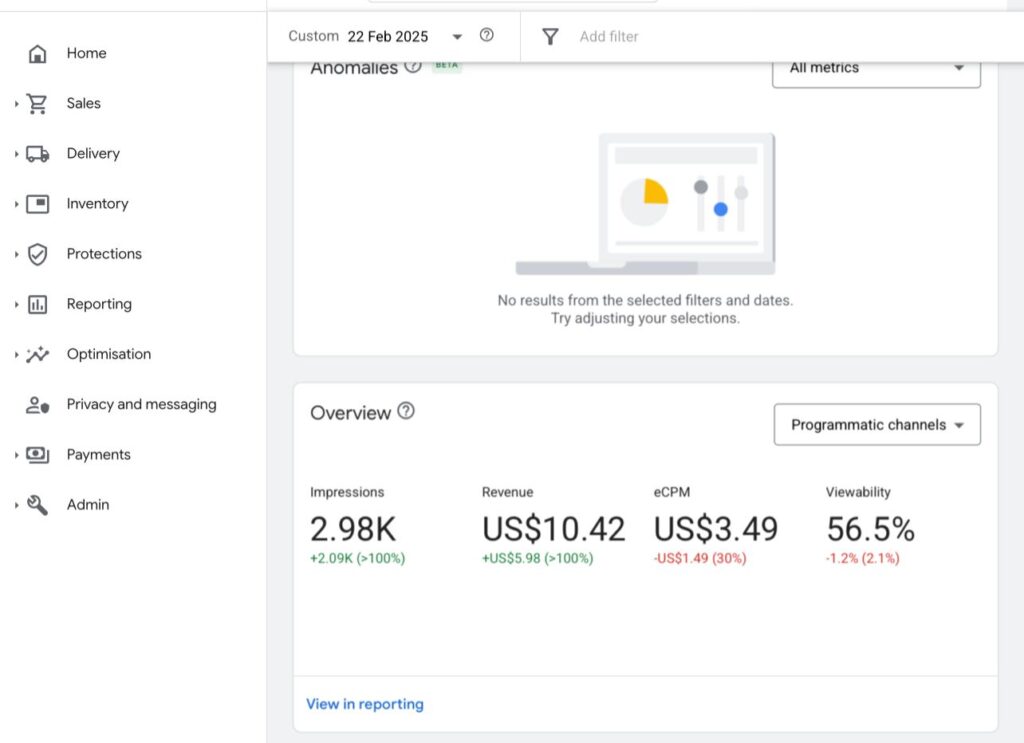This screenshot has height=743, width=1024.
Task: Click the Home house icon
Action: tap(38, 54)
